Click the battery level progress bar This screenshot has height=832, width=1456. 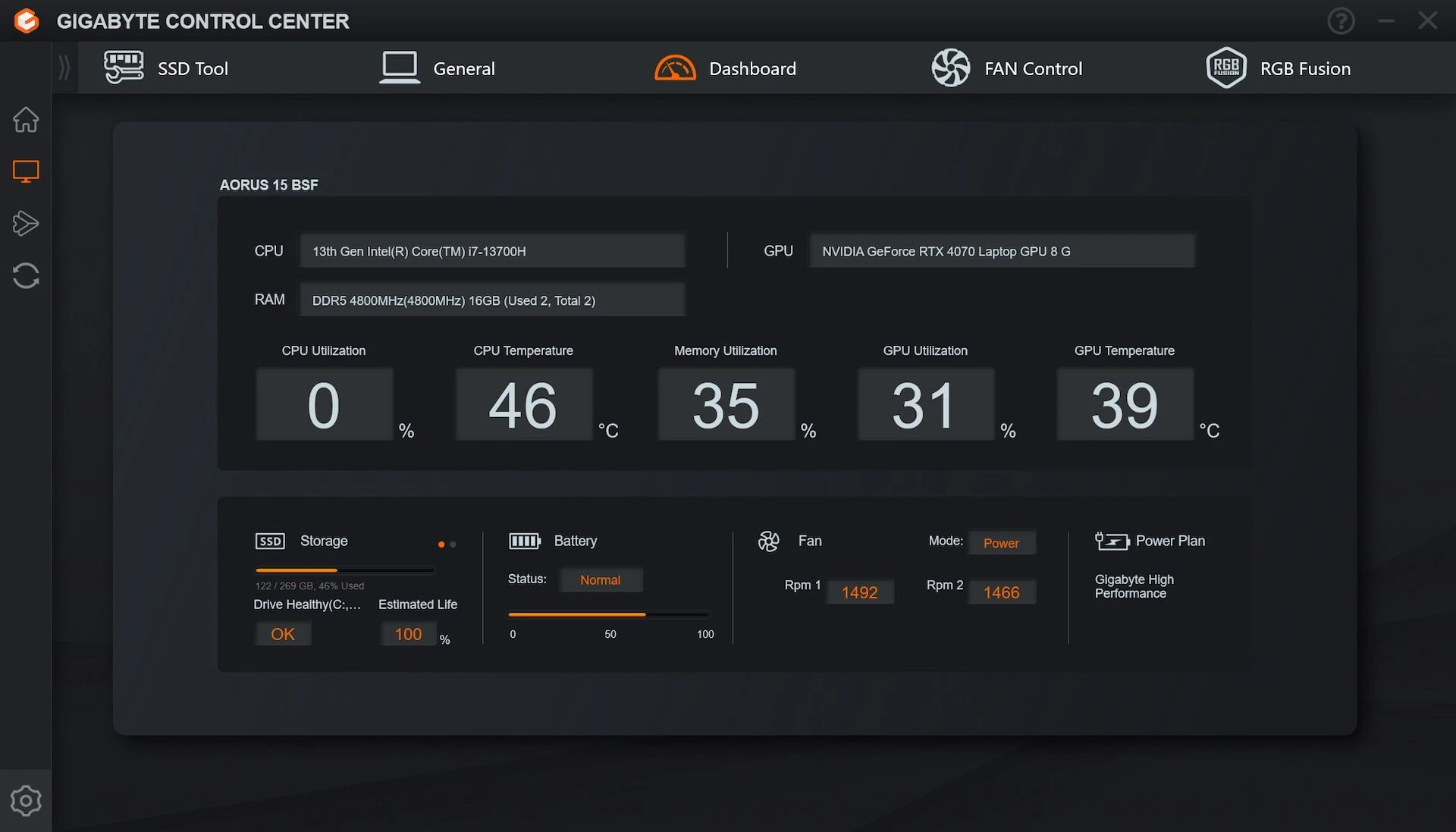tap(609, 614)
